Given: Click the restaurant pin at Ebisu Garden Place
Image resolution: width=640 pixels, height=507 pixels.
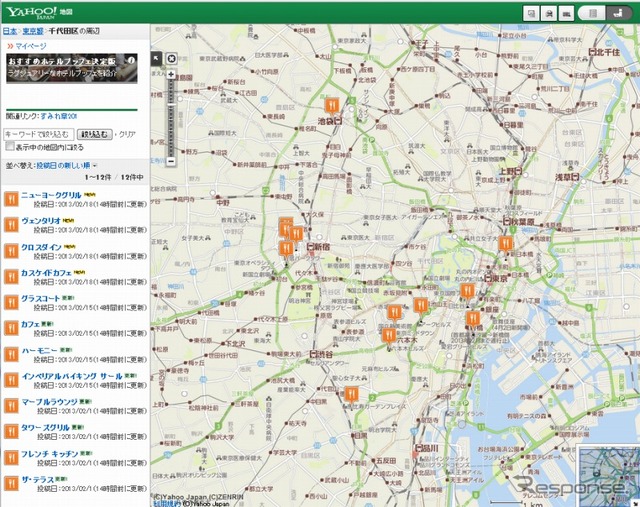Looking at the screenshot, I should (351, 394).
